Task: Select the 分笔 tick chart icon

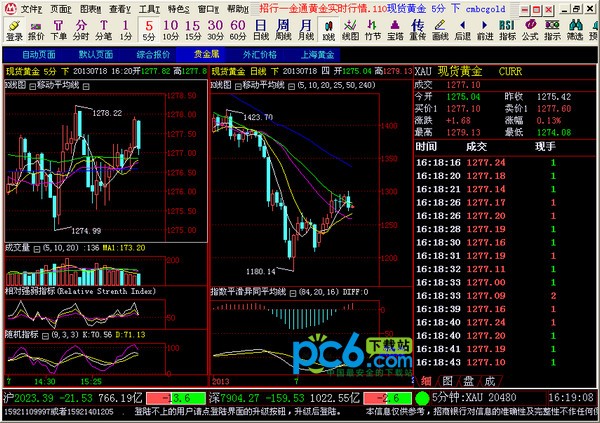Action: point(103,30)
